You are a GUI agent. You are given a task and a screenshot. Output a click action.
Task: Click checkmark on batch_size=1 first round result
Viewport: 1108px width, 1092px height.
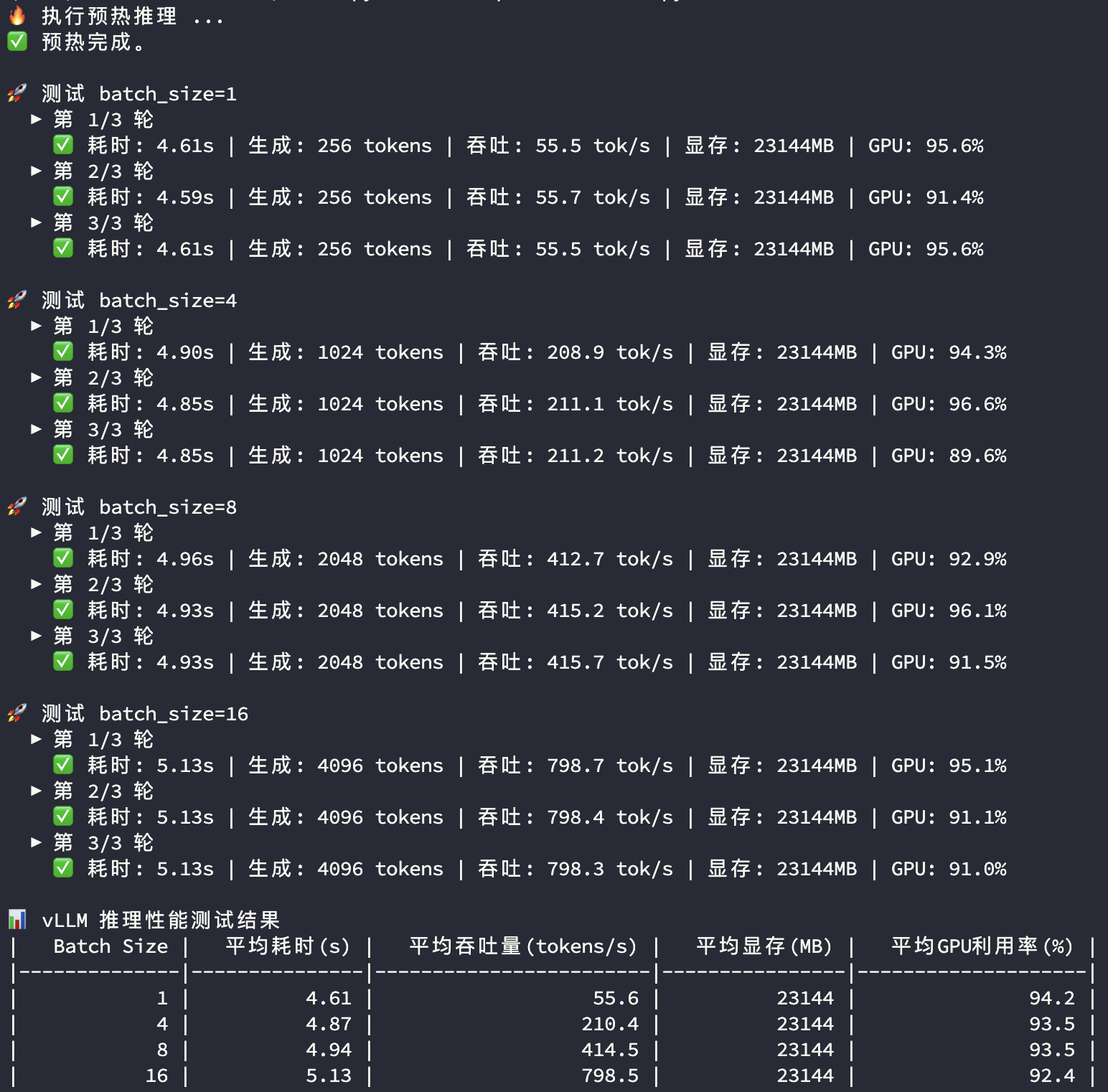[62, 144]
